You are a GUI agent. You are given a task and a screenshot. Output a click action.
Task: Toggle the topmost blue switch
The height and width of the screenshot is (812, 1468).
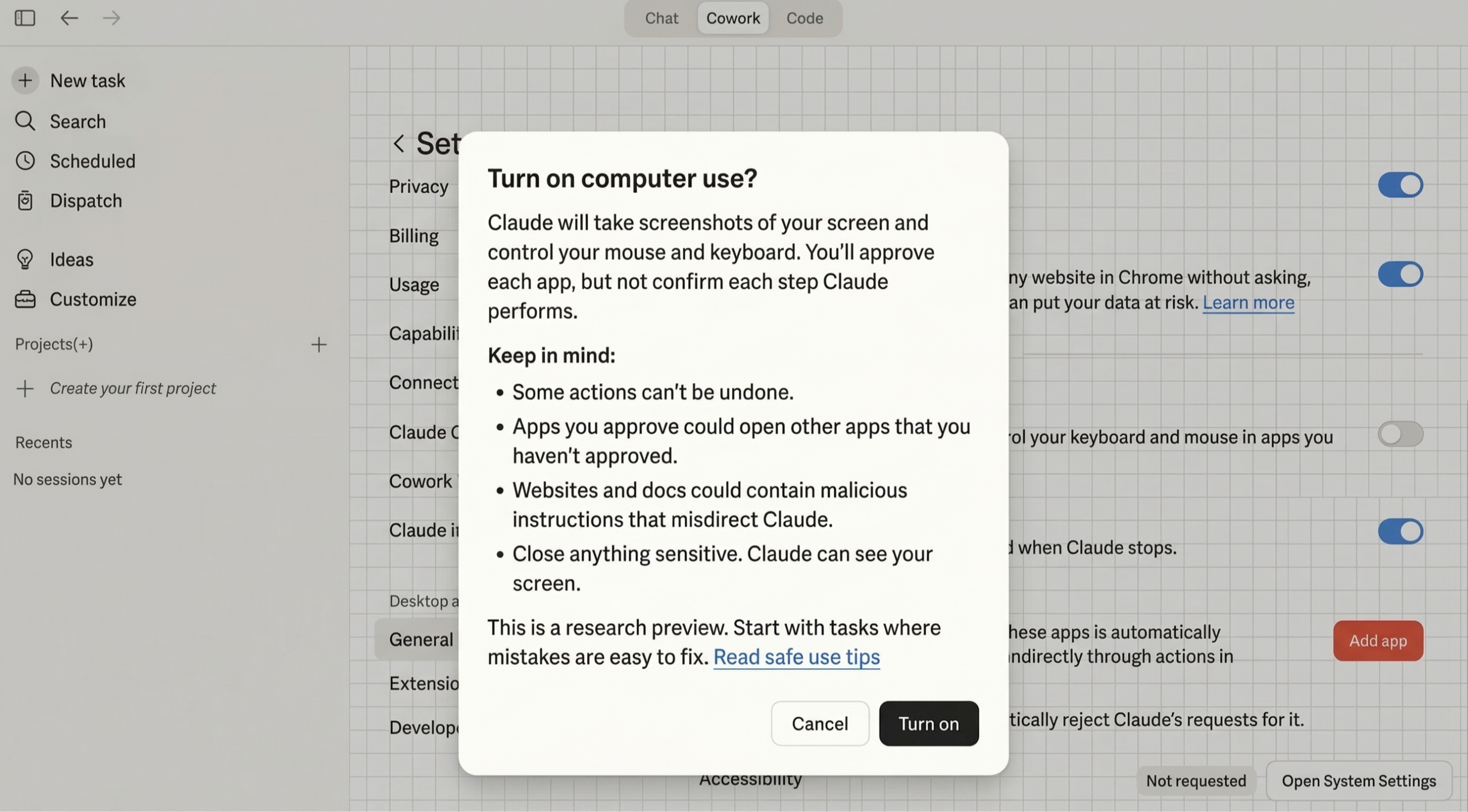coord(1400,185)
